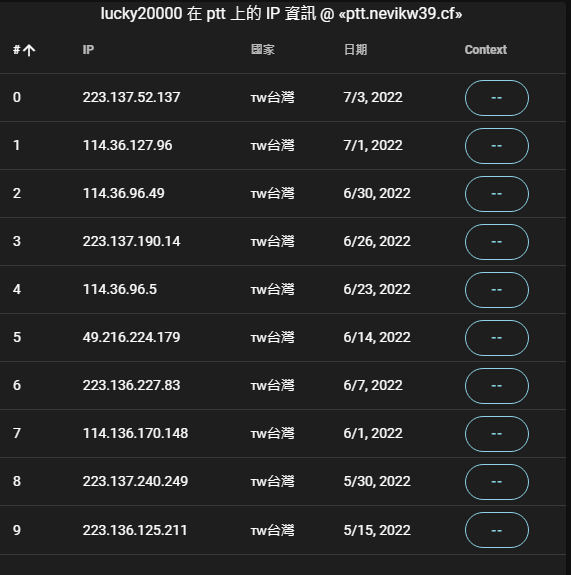
Task: Open Context button for 223.136.125.211
Action: 497,530
